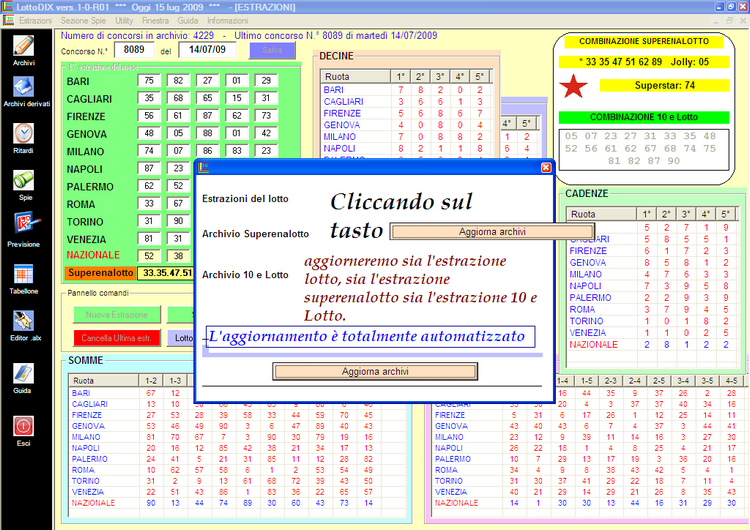
Task: Select VENEZIA row in right-hand sums table
Action: point(586,492)
